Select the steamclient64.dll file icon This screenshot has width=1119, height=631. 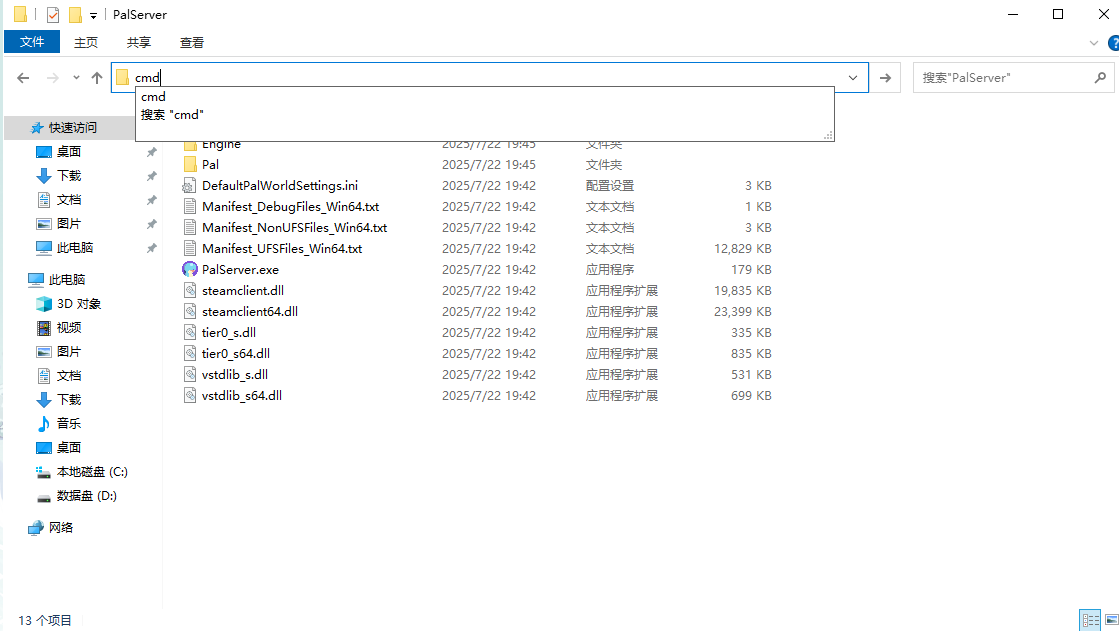click(189, 311)
